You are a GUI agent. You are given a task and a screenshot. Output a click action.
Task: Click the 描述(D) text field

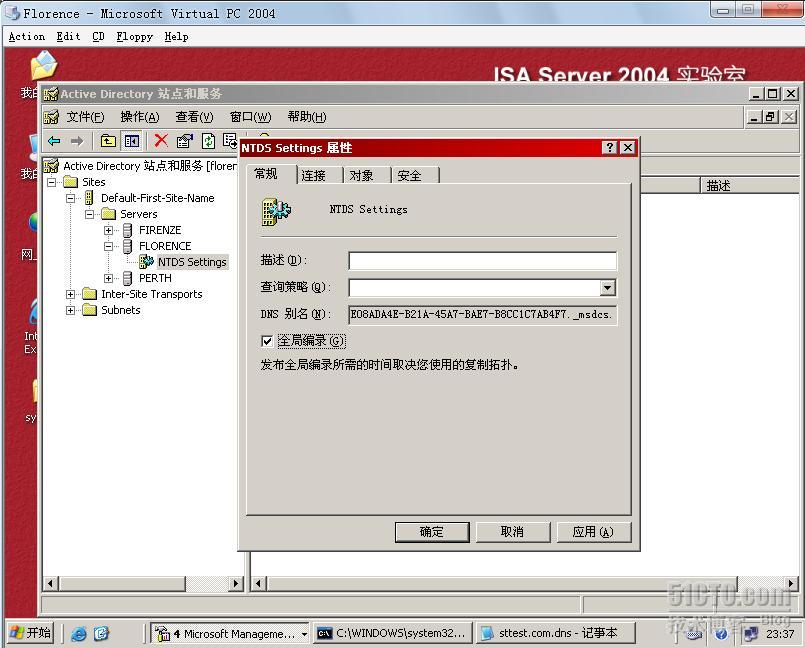[483, 261]
